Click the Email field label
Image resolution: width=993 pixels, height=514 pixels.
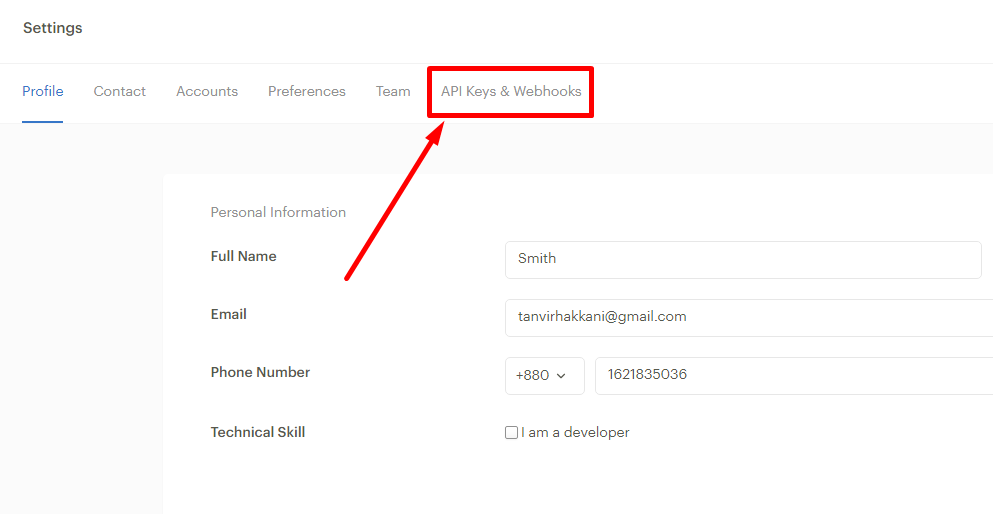[229, 314]
